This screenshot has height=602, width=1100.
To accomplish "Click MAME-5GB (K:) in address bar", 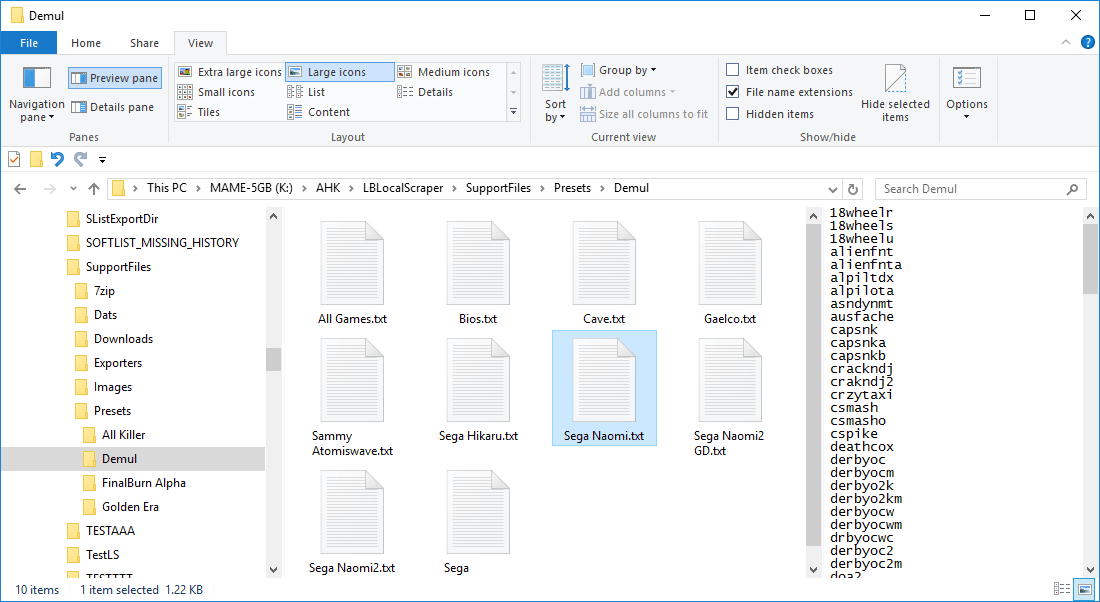I will [x=251, y=188].
